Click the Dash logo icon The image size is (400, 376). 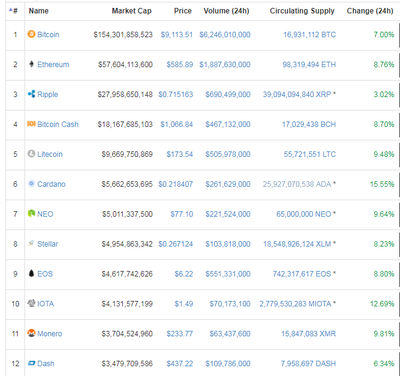31,363
